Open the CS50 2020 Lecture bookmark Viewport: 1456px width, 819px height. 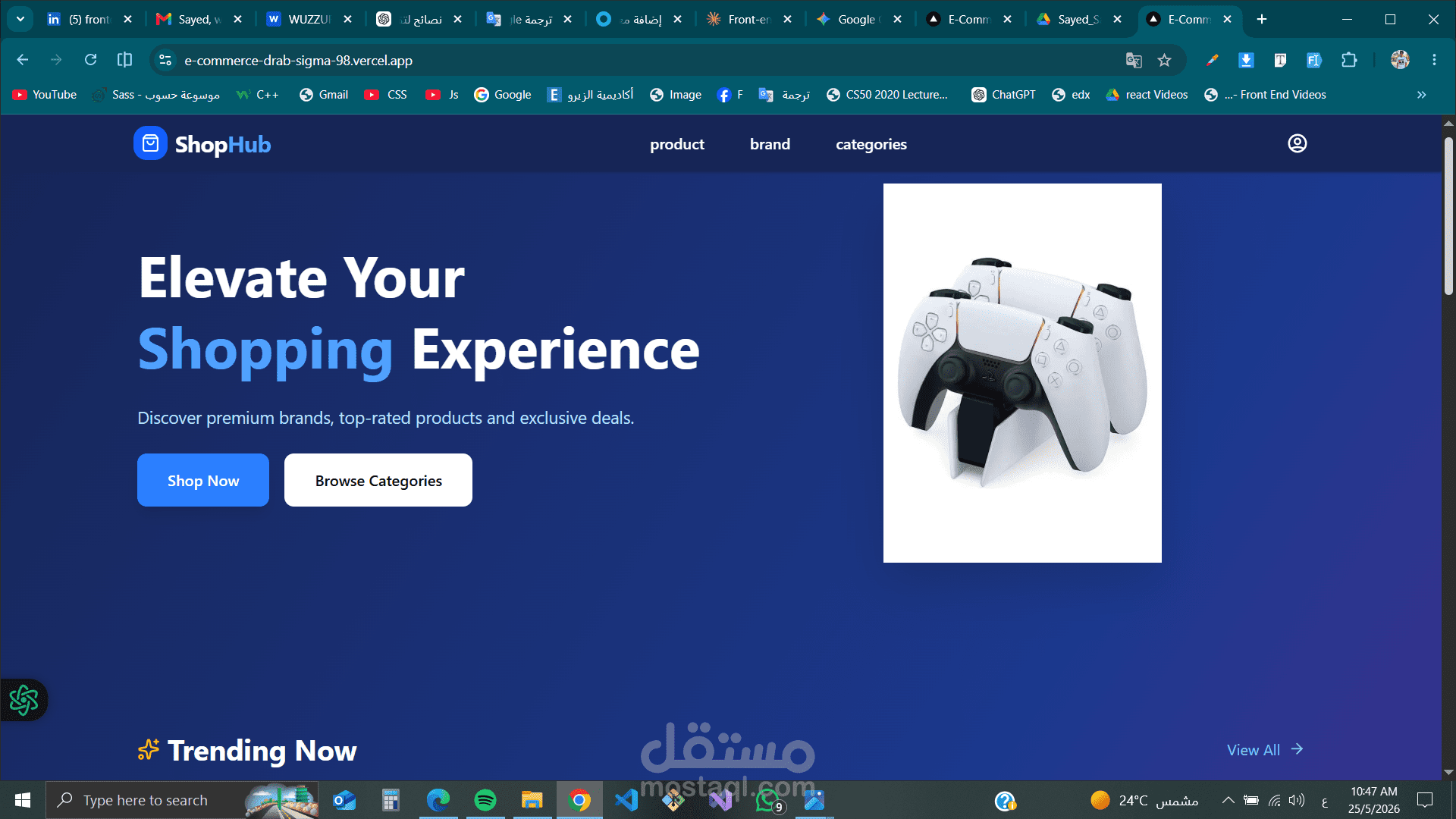pos(887,95)
